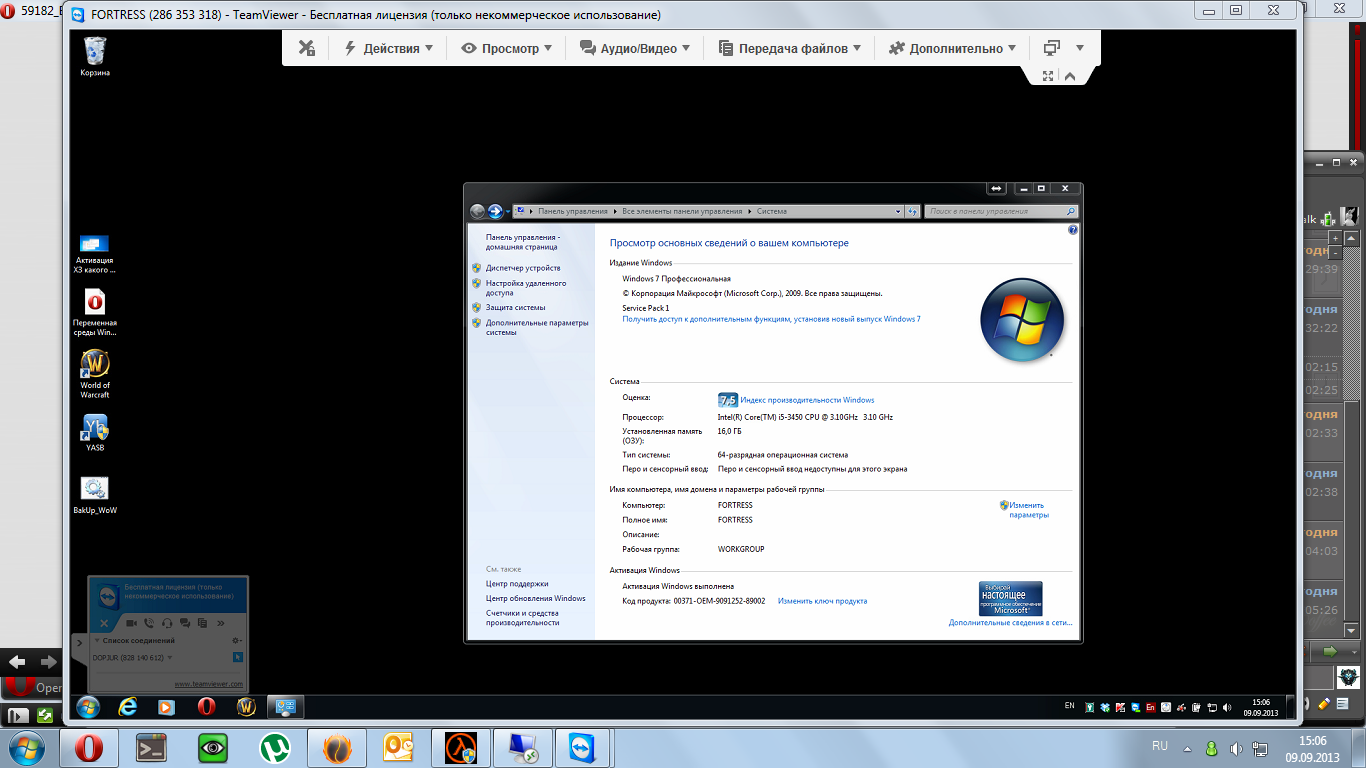Open the Просмотр menu in TeamViewer toolbar
1366x768 pixels.
506,48
